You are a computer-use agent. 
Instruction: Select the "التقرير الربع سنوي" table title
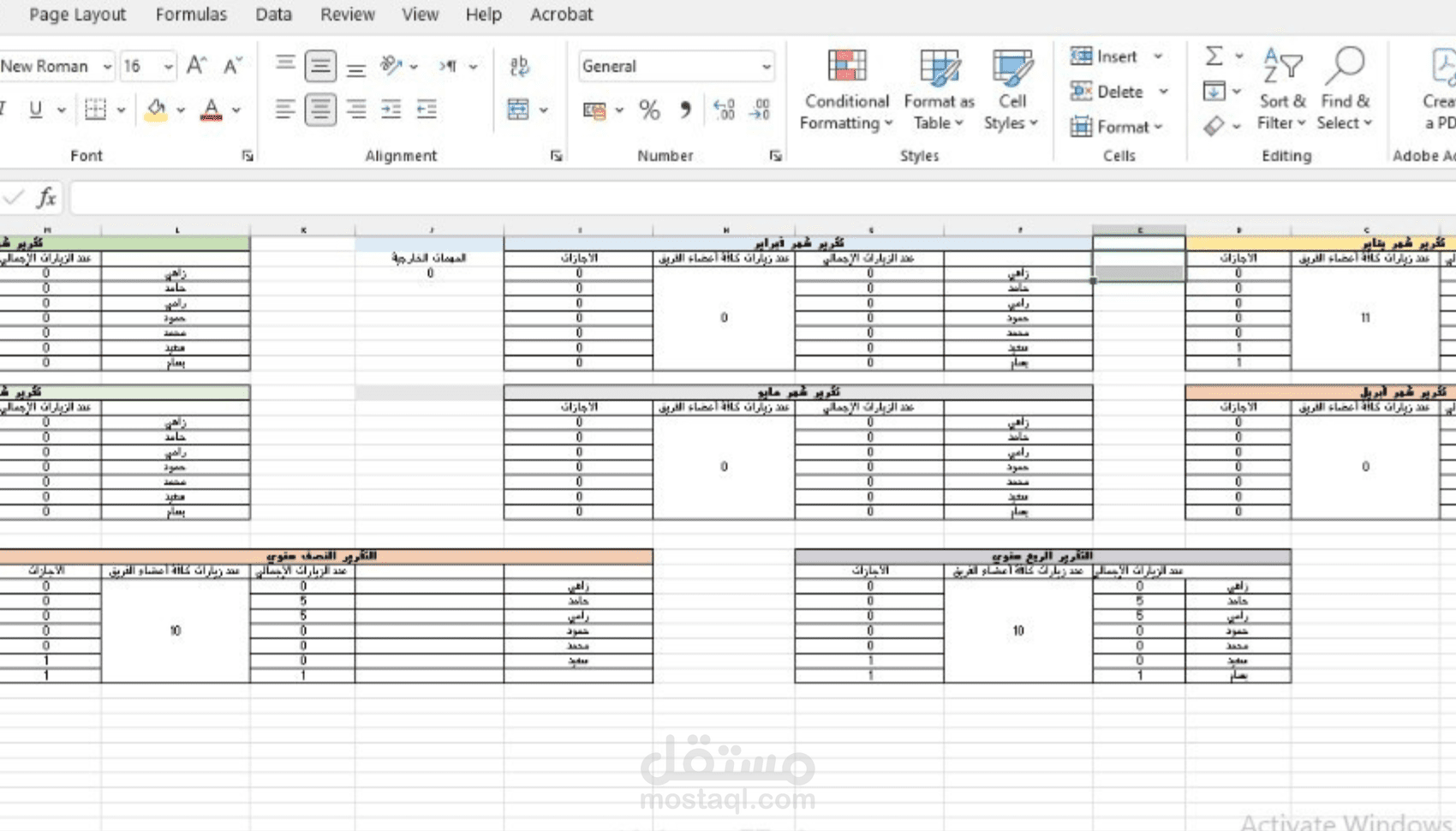tap(1042, 556)
